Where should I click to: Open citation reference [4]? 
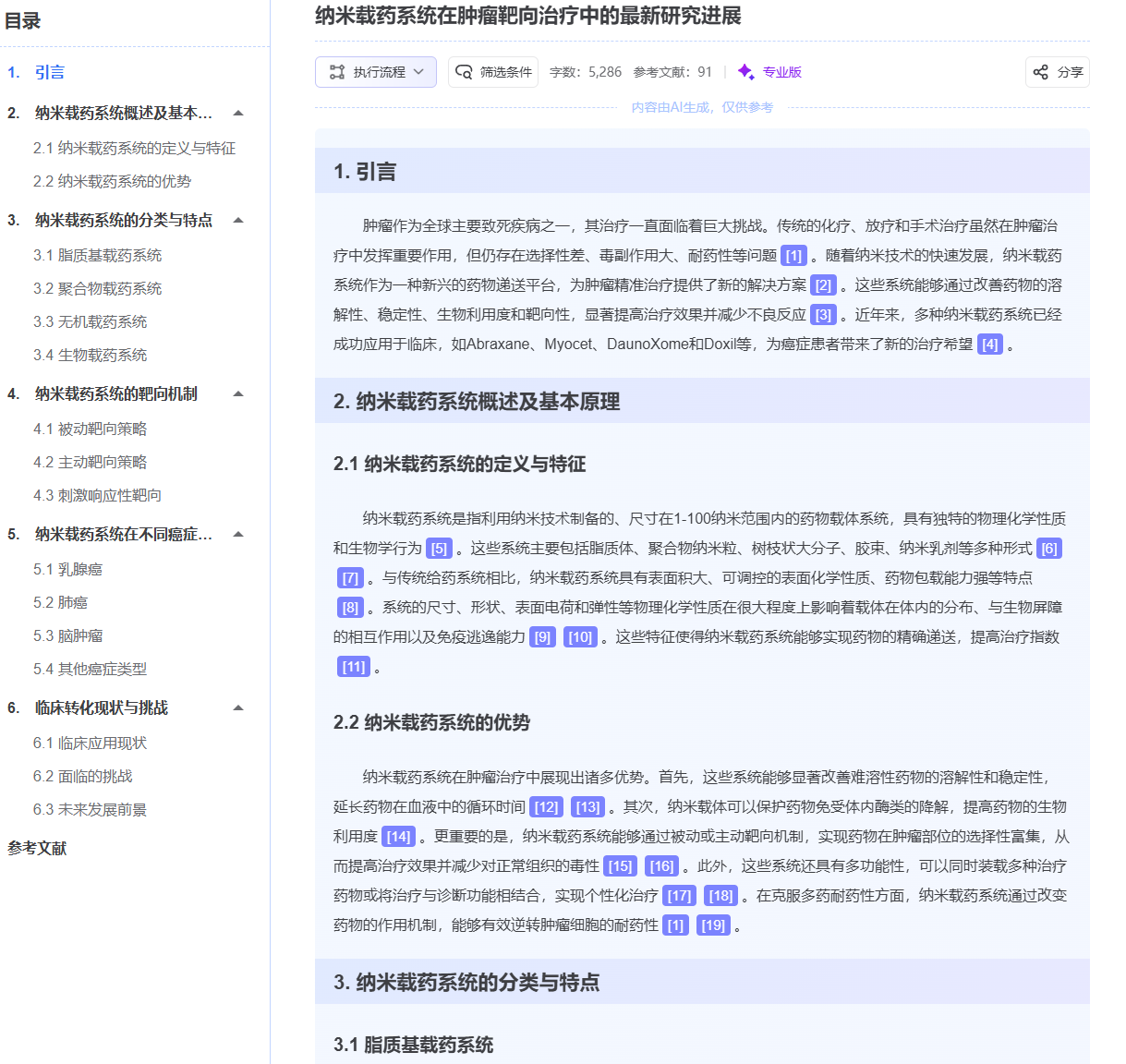(990, 345)
